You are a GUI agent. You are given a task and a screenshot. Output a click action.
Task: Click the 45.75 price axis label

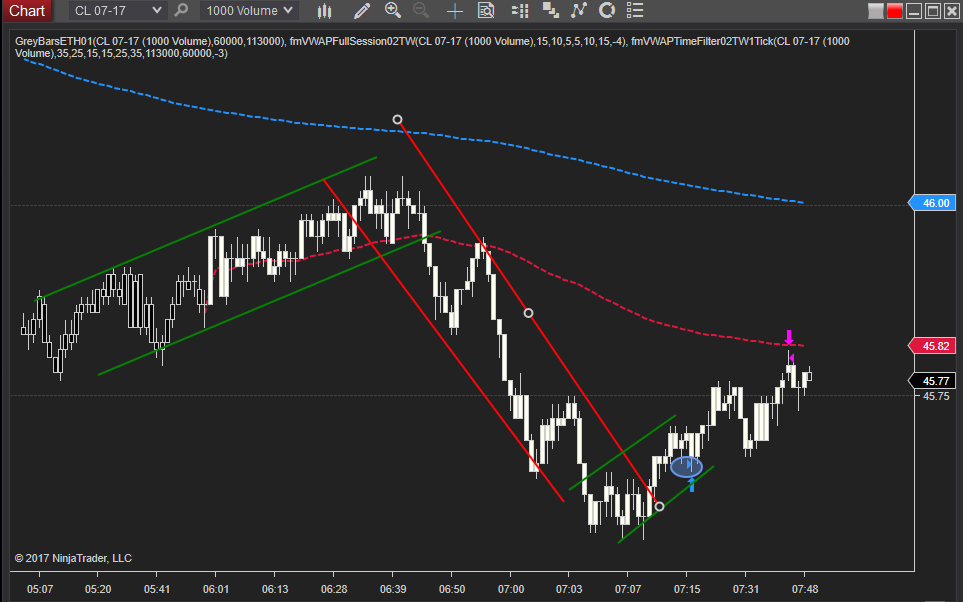[x=936, y=396]
